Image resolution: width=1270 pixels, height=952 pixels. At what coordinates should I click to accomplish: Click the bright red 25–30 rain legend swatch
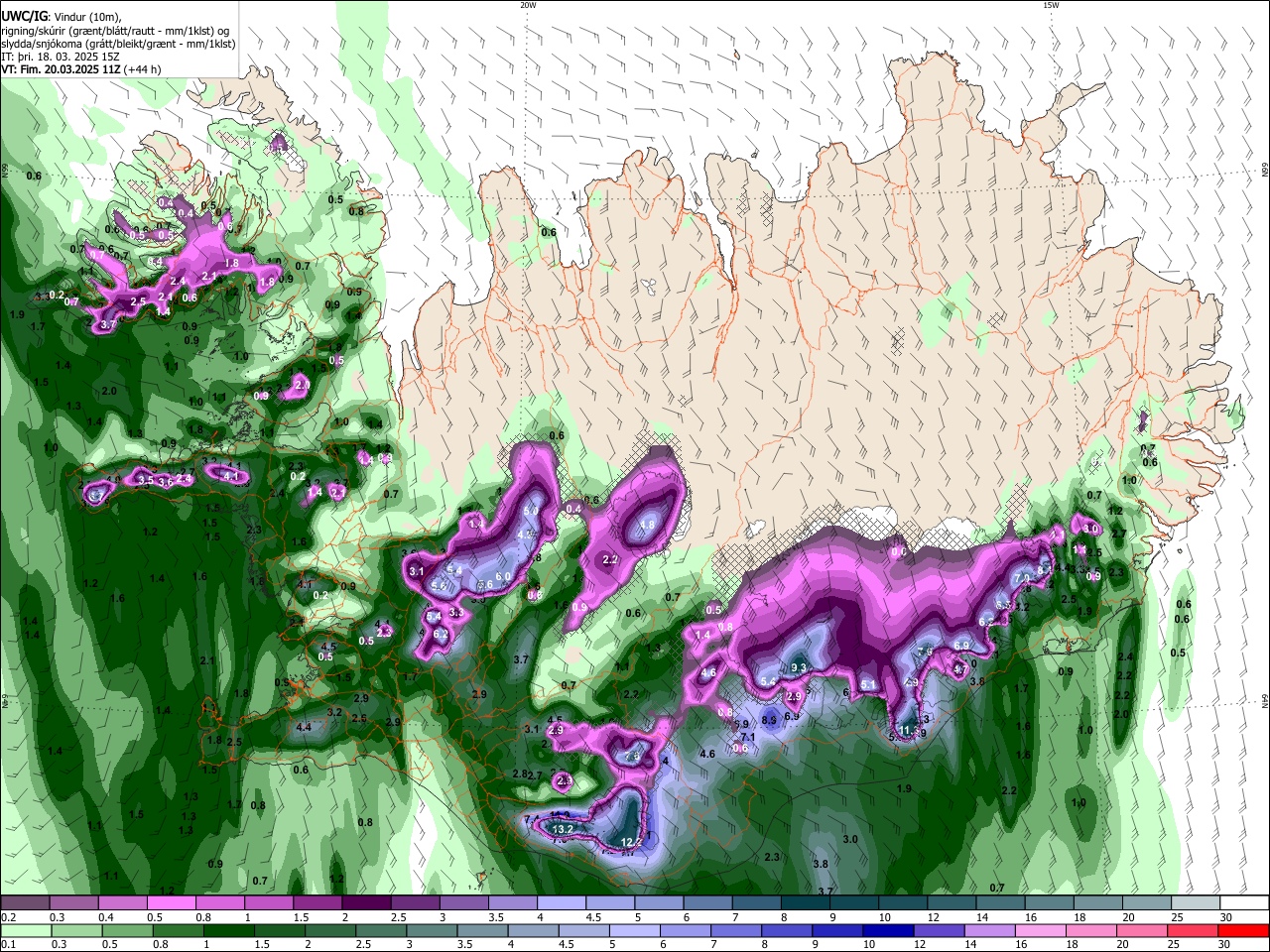pyautogui.click(x=1244, y=931)
